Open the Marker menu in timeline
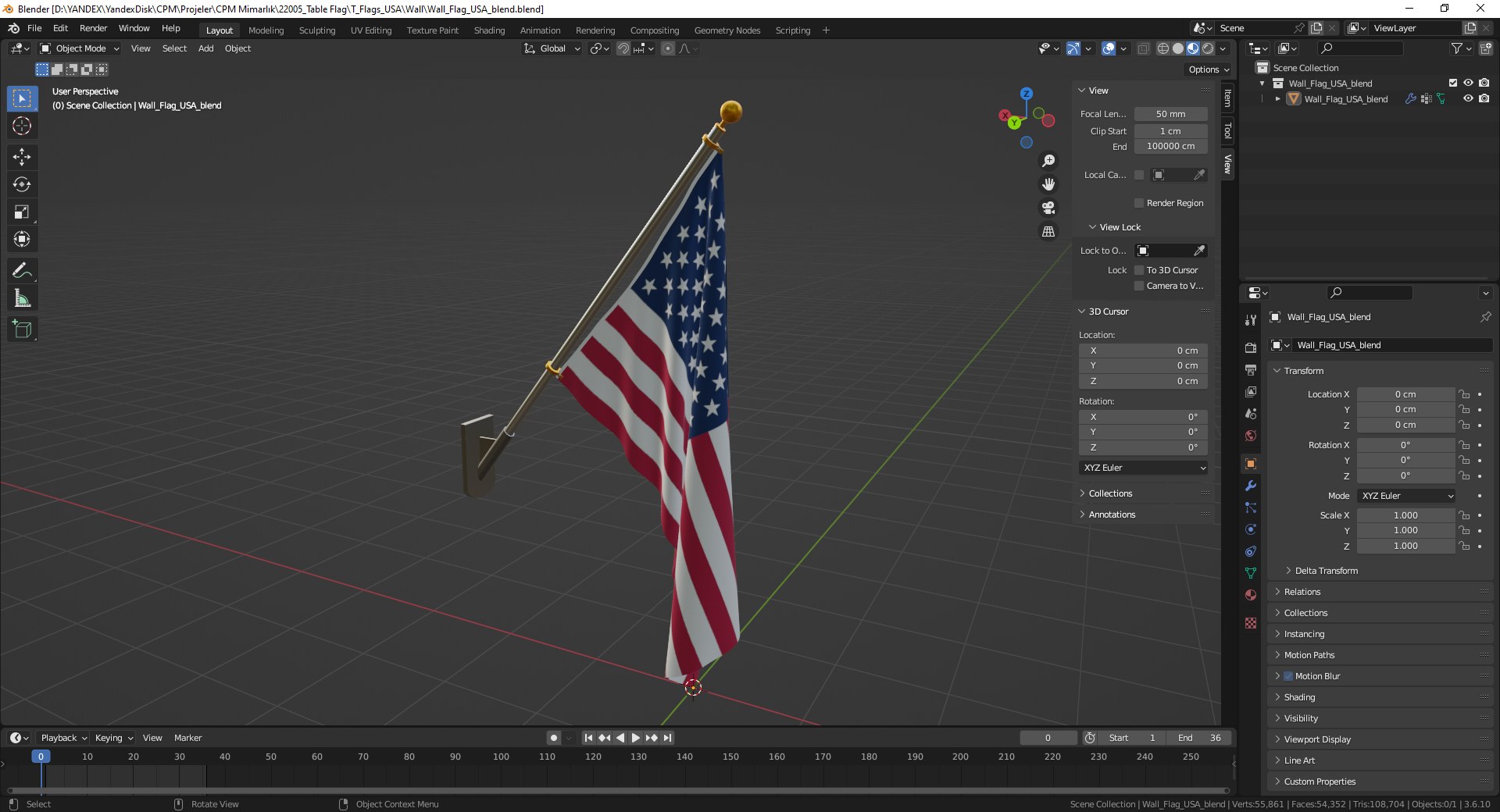 coord(187,738)
